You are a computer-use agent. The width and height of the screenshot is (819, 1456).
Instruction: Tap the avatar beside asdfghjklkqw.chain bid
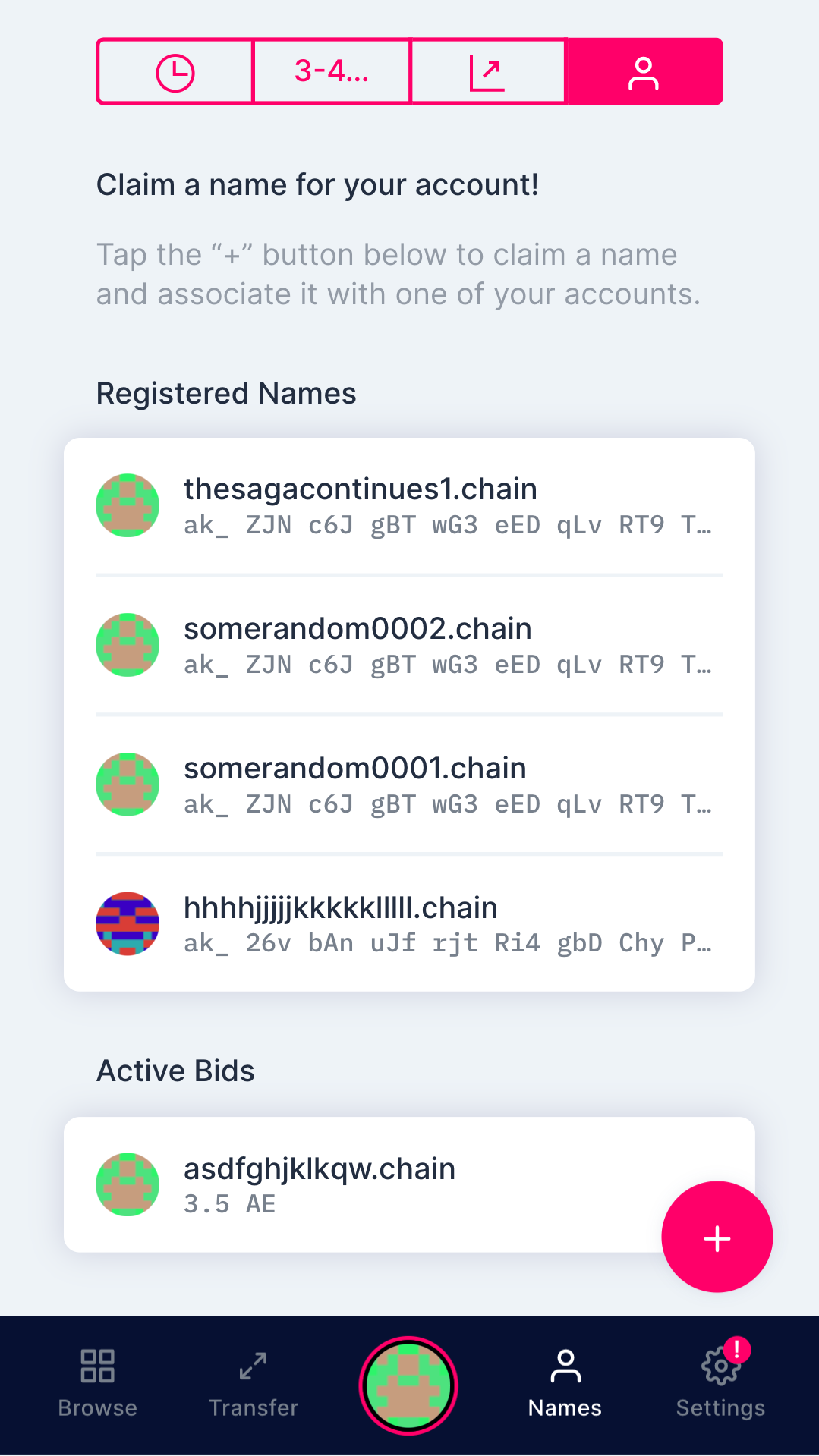point(127,1184)
